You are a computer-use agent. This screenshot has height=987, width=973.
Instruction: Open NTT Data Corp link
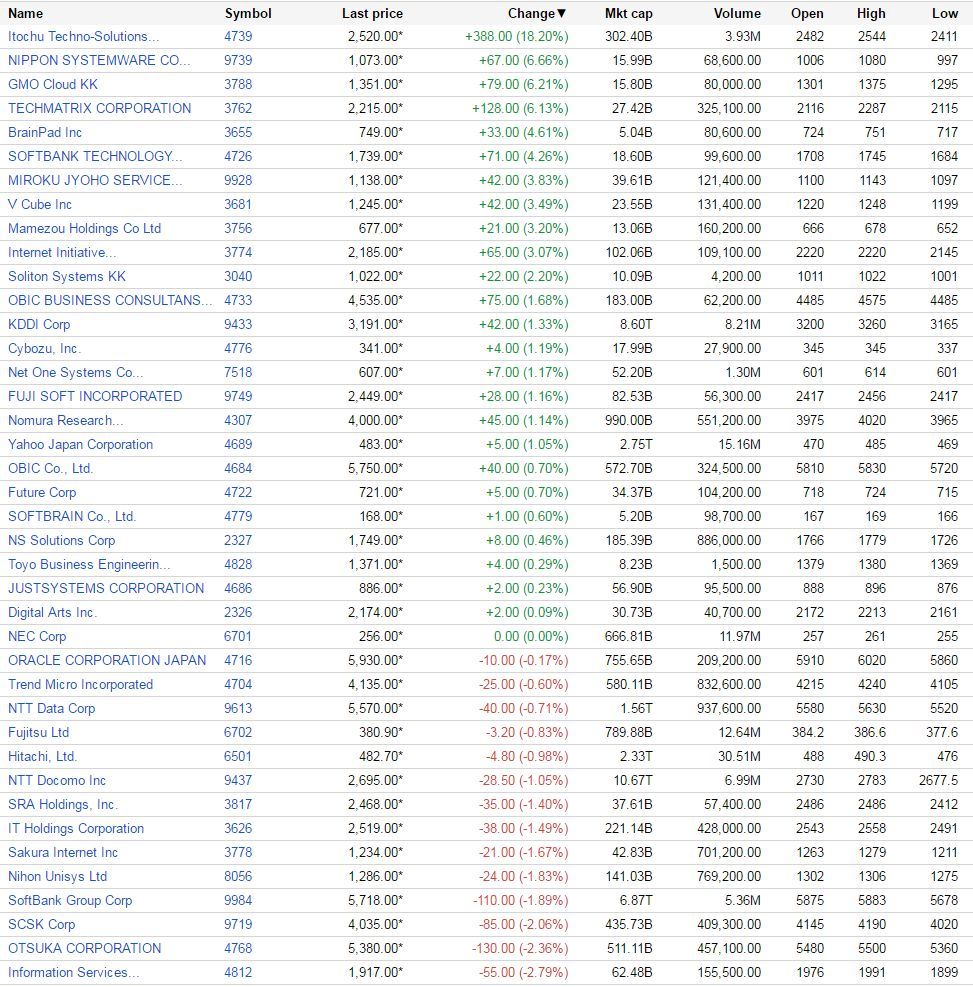click(x=51, y=709)
